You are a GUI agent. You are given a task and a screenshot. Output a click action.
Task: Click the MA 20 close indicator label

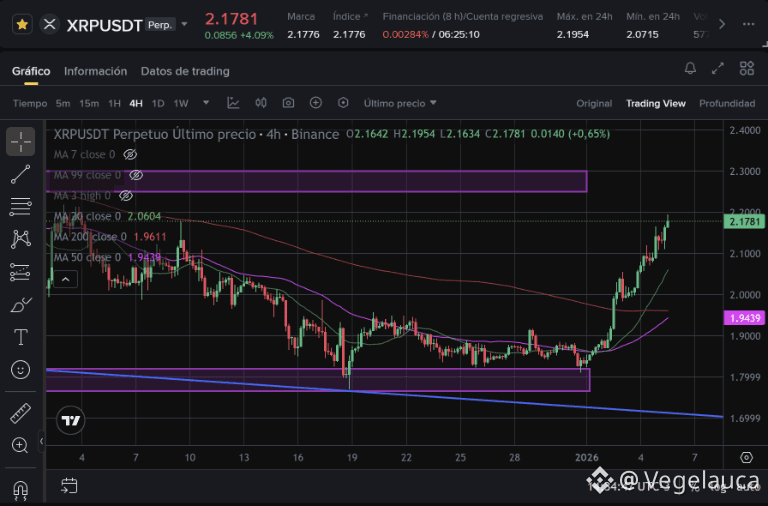coord(87,217)
